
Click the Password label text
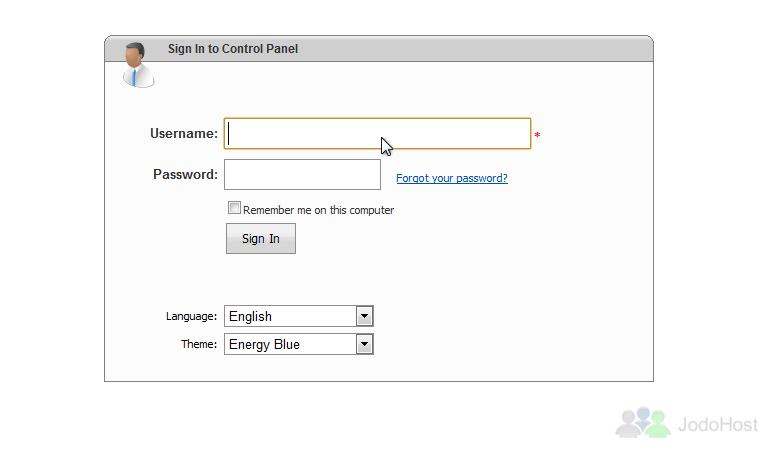coord(185,174)
